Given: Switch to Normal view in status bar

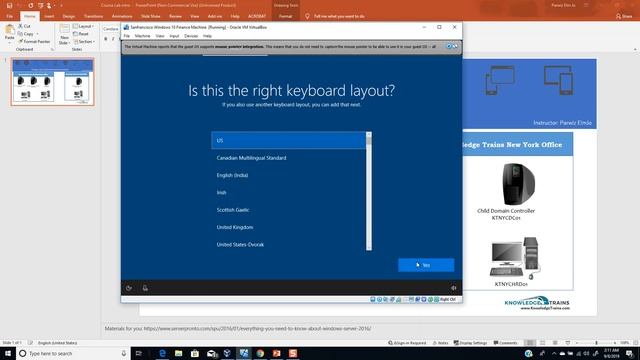Looking at the screenshot, I should 530,343.
